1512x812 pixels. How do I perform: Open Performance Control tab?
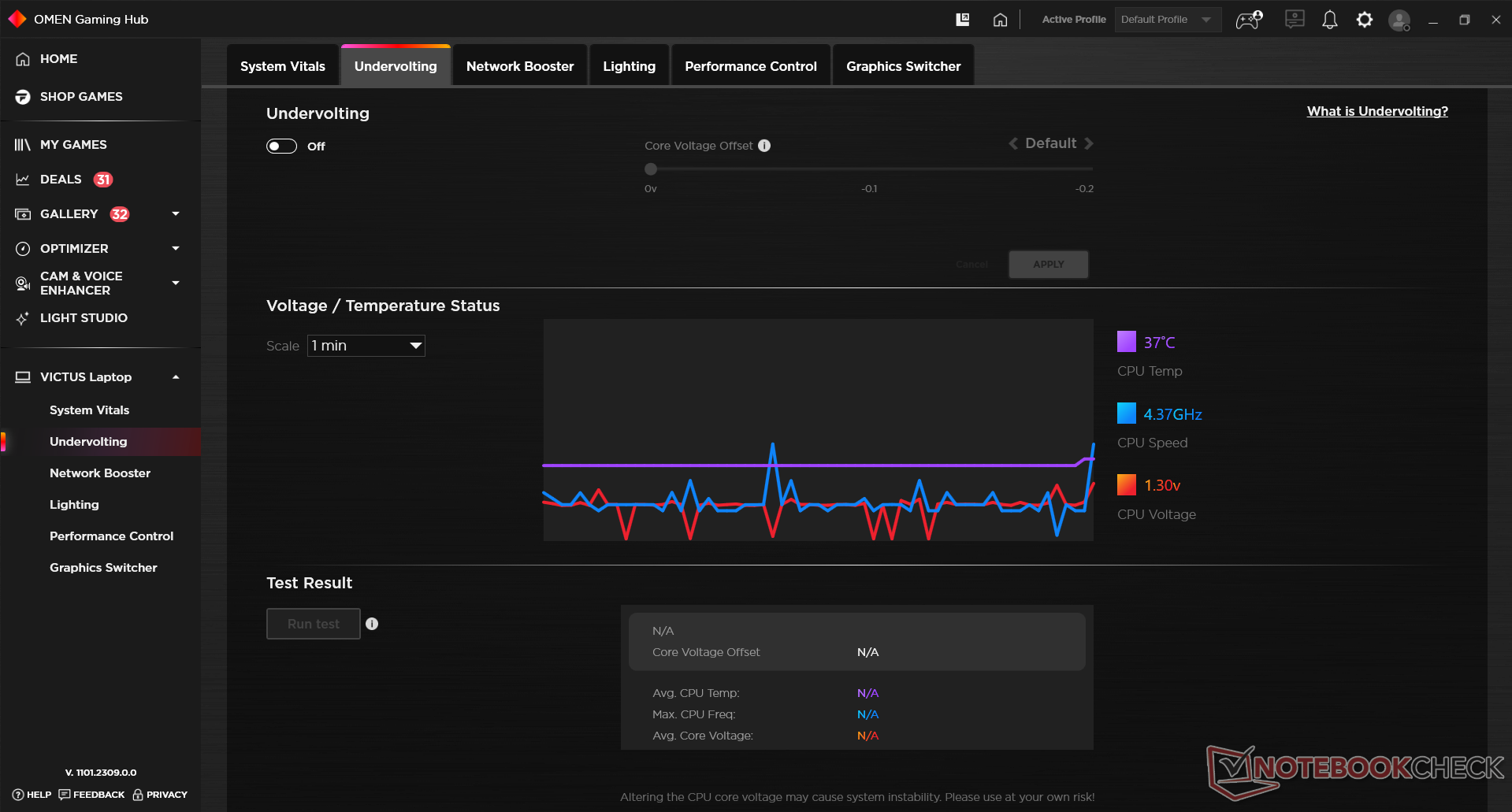751,66
